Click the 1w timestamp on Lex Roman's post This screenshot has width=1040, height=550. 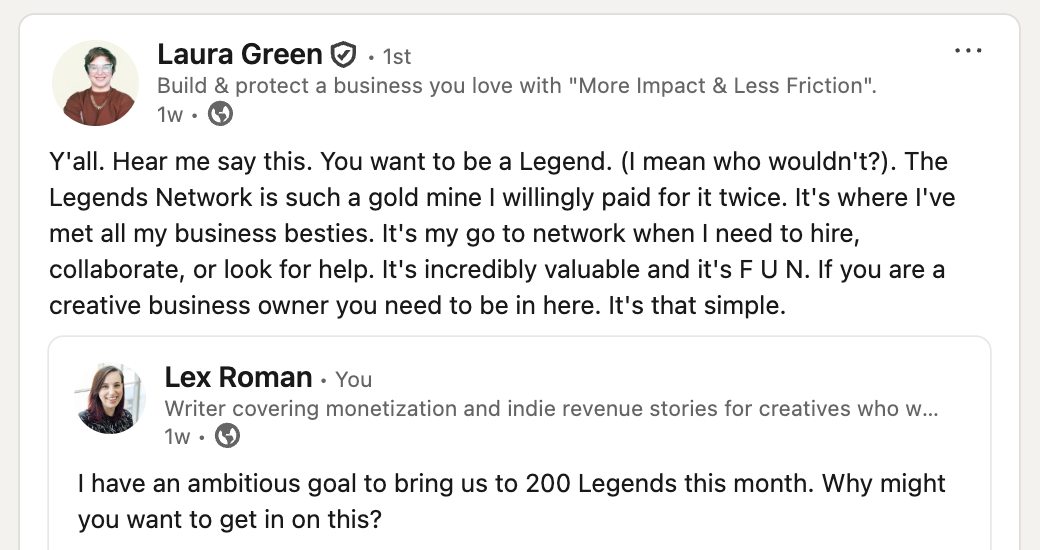point(177,437)
